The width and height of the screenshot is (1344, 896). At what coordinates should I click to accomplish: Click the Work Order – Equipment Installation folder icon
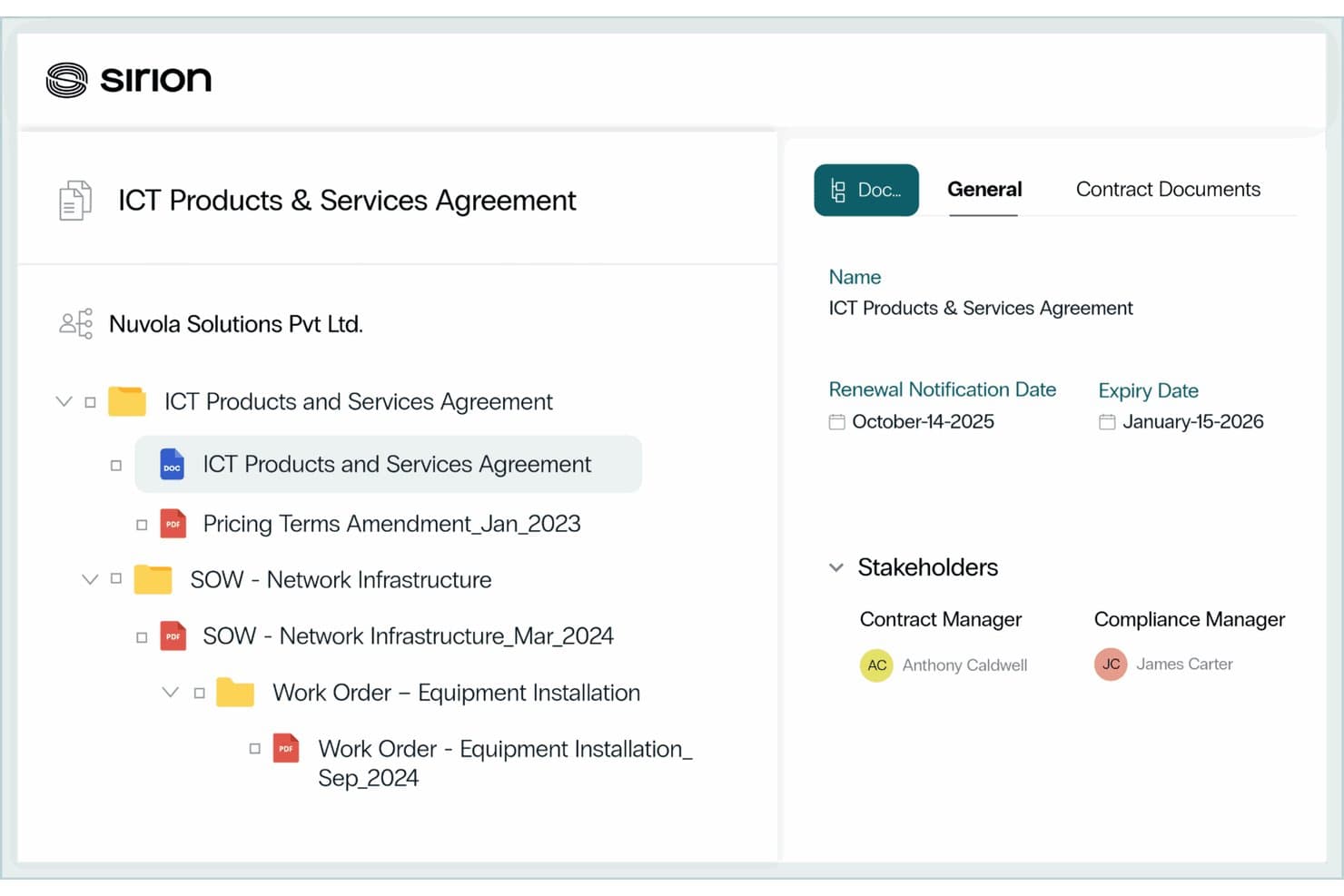click(x=235, y=693)
